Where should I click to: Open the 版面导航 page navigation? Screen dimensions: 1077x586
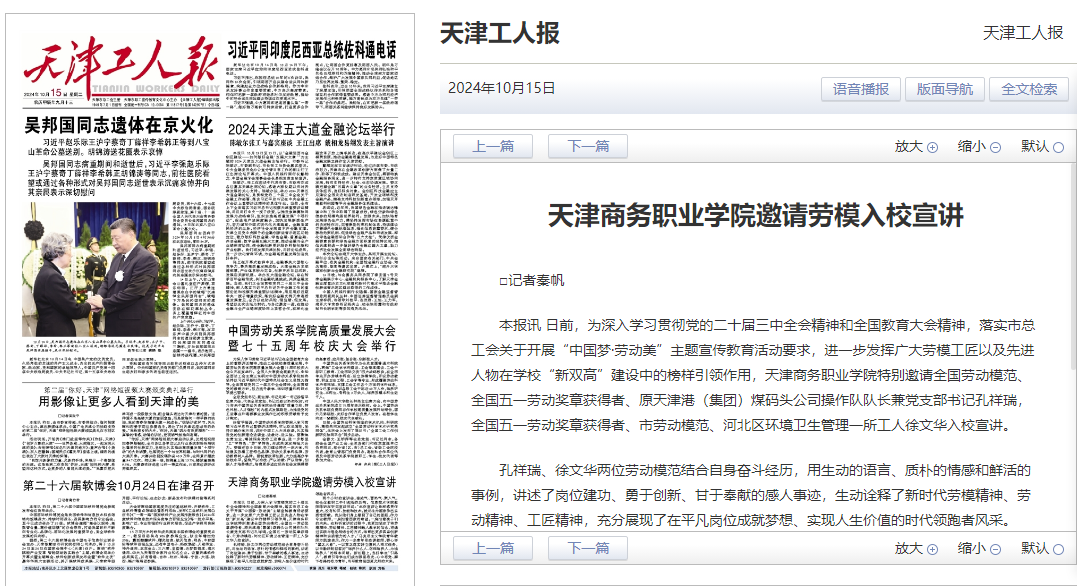945,89
